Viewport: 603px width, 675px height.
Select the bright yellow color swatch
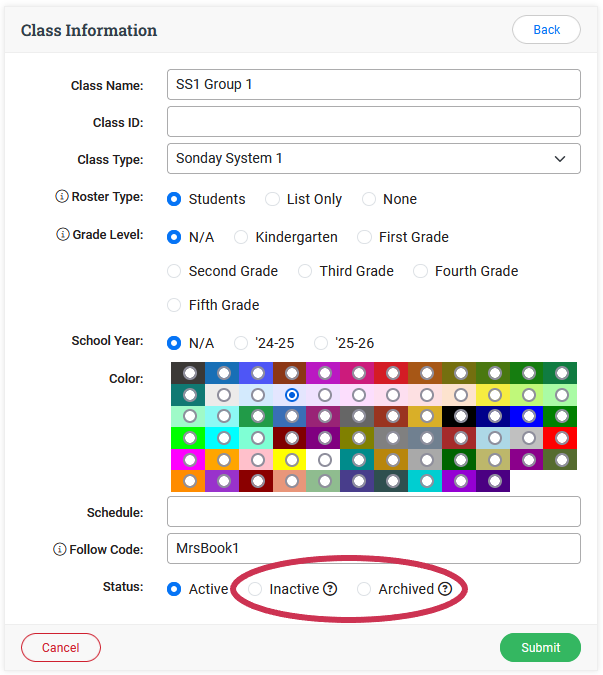click(291, 460)
